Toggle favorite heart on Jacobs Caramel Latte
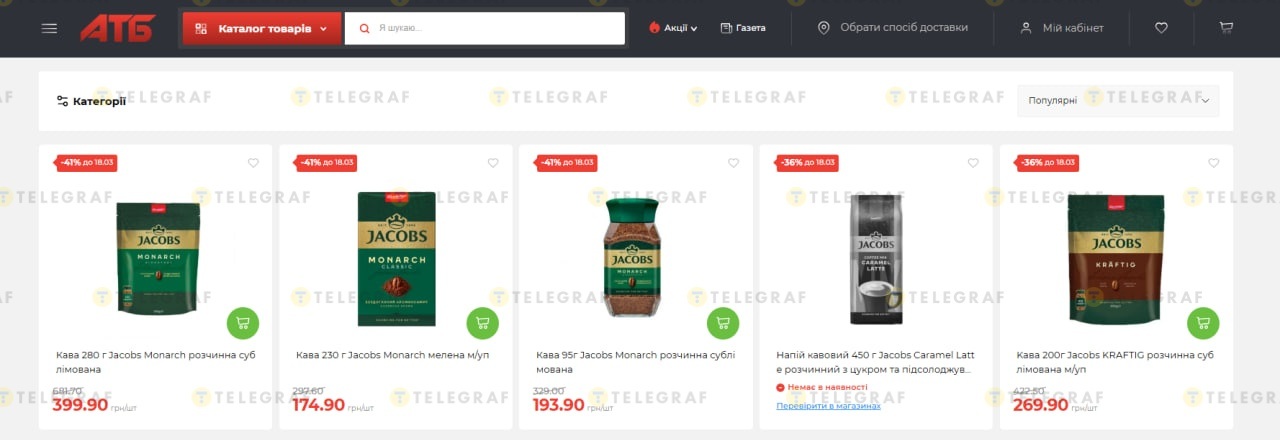The width and height of the screenshot is (1280, 440). click(973, 163)
